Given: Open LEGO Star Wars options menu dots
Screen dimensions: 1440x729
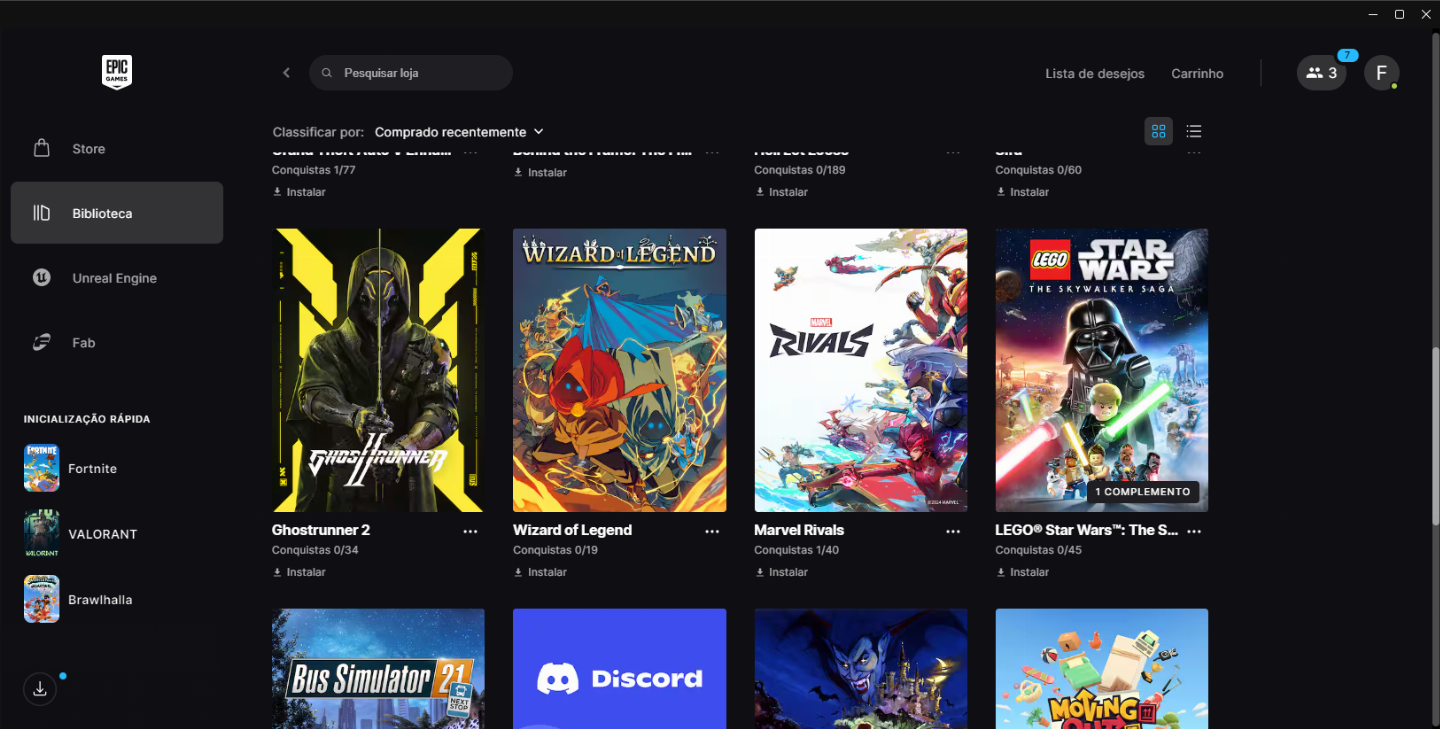Looking at the screenshot, I should click(x=1194, y=531).
